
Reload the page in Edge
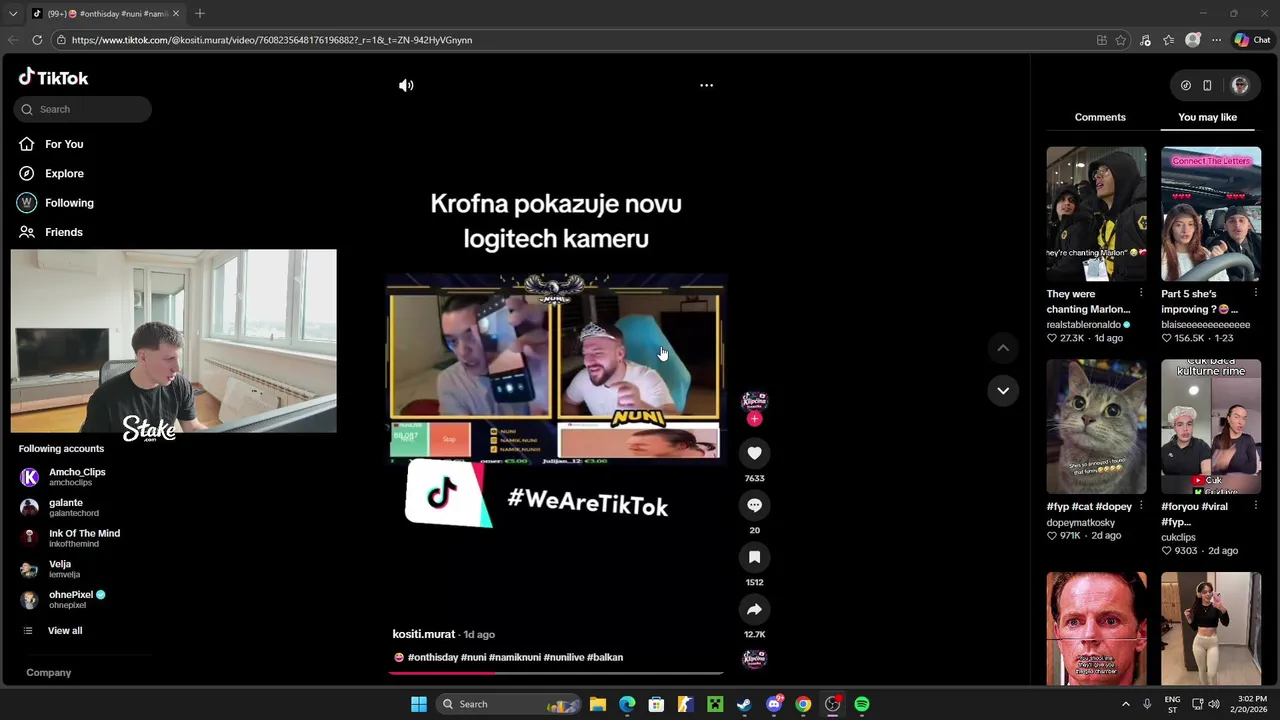click(37, 40)
